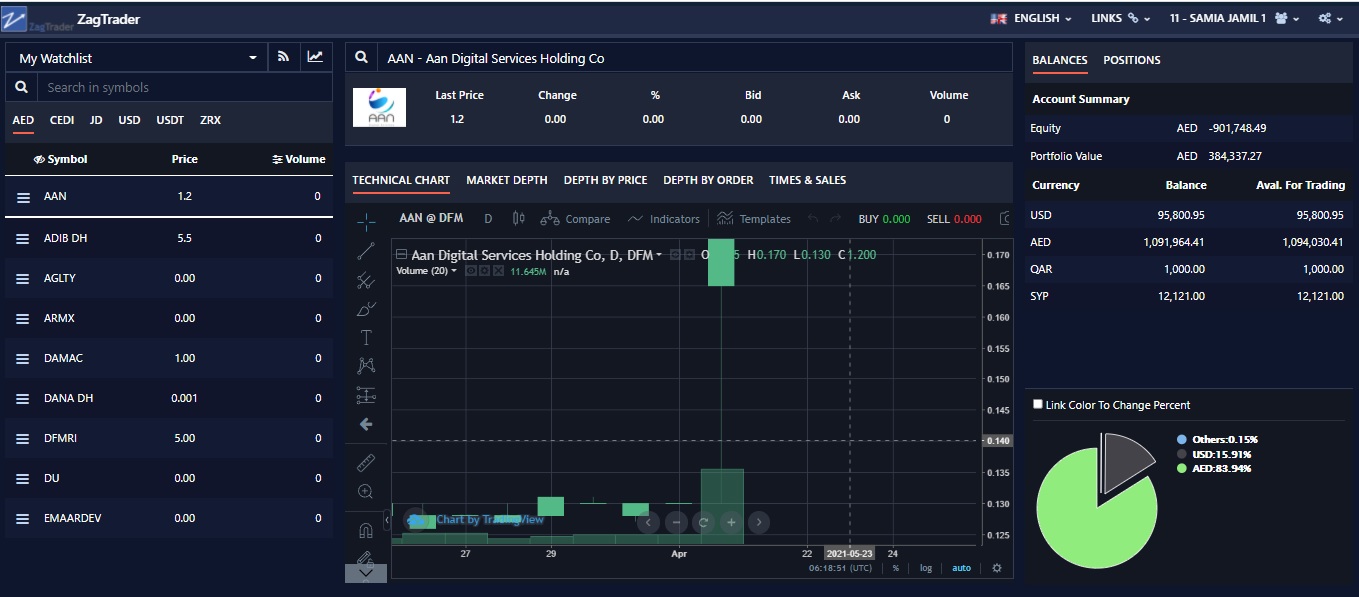Open chart settings gear at bottom right

pyautogui.click(x=996, y=568)
